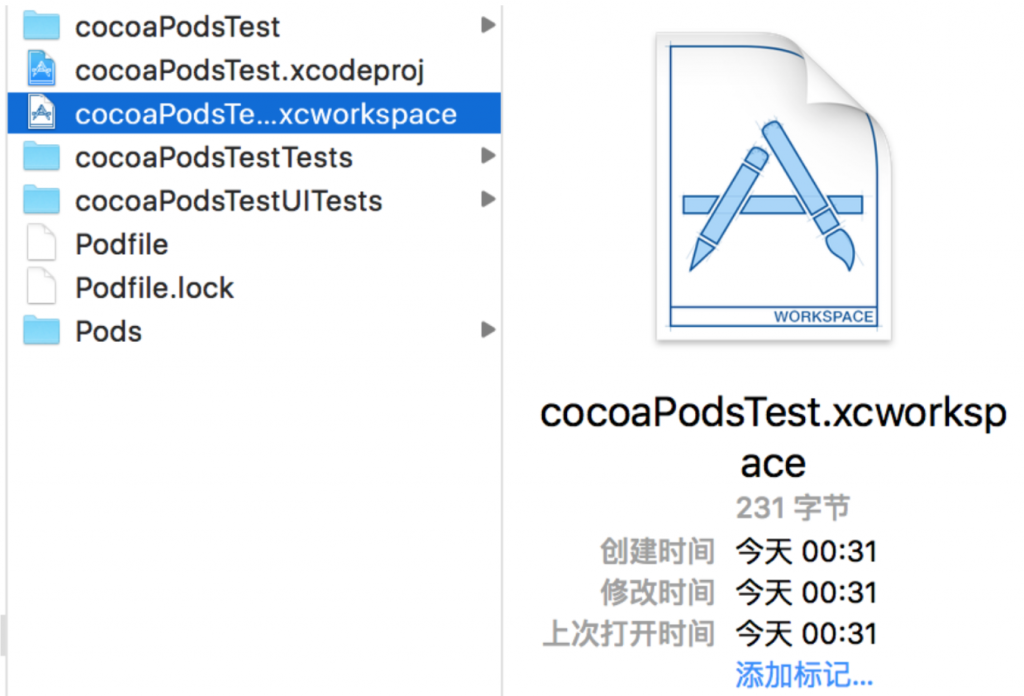This screenshot has width=1024, height=696.
Task: Click the column divider beside preview pane
Action: (502, 450)
